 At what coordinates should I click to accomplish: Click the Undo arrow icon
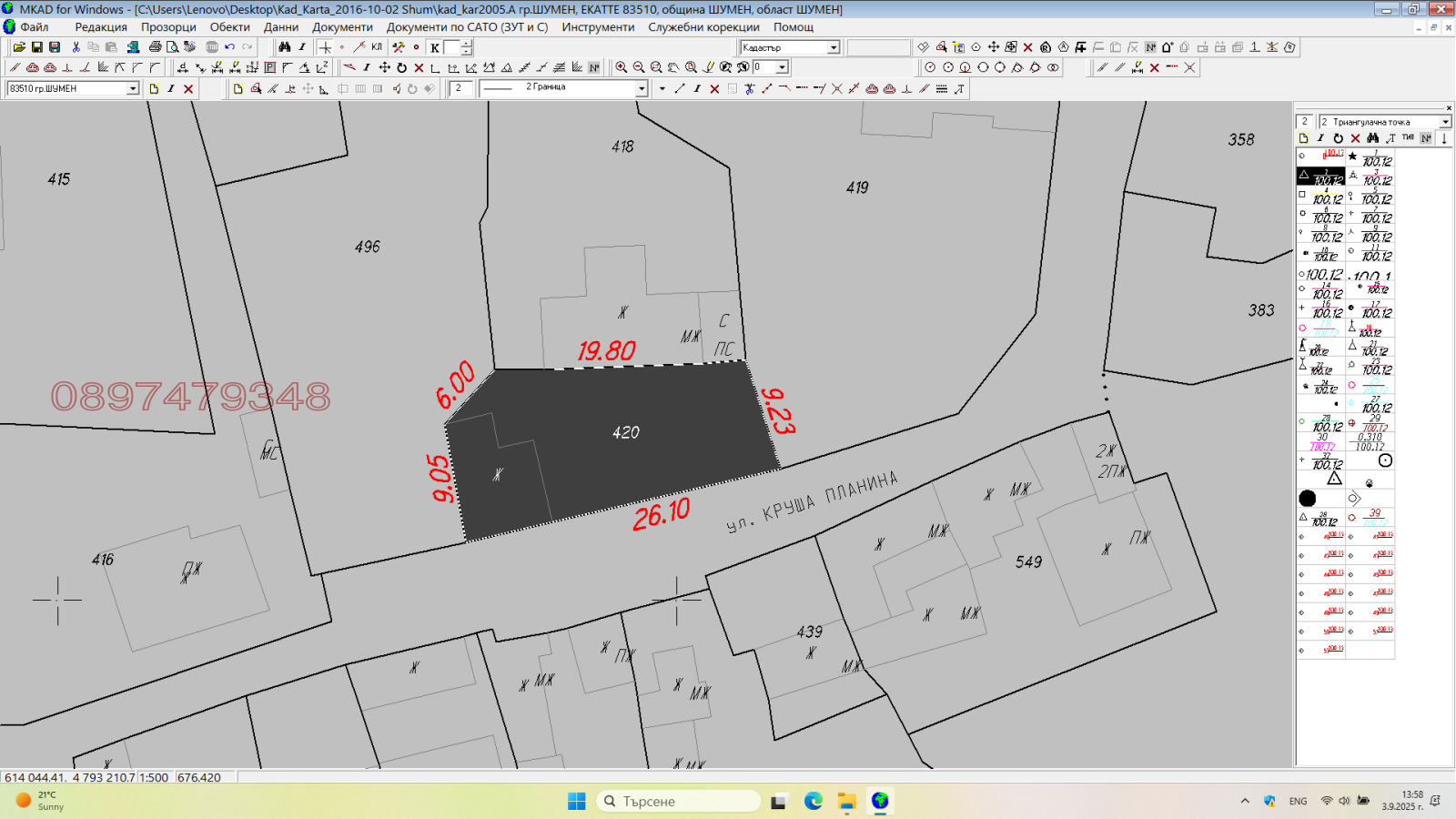(x=230, y=47)
